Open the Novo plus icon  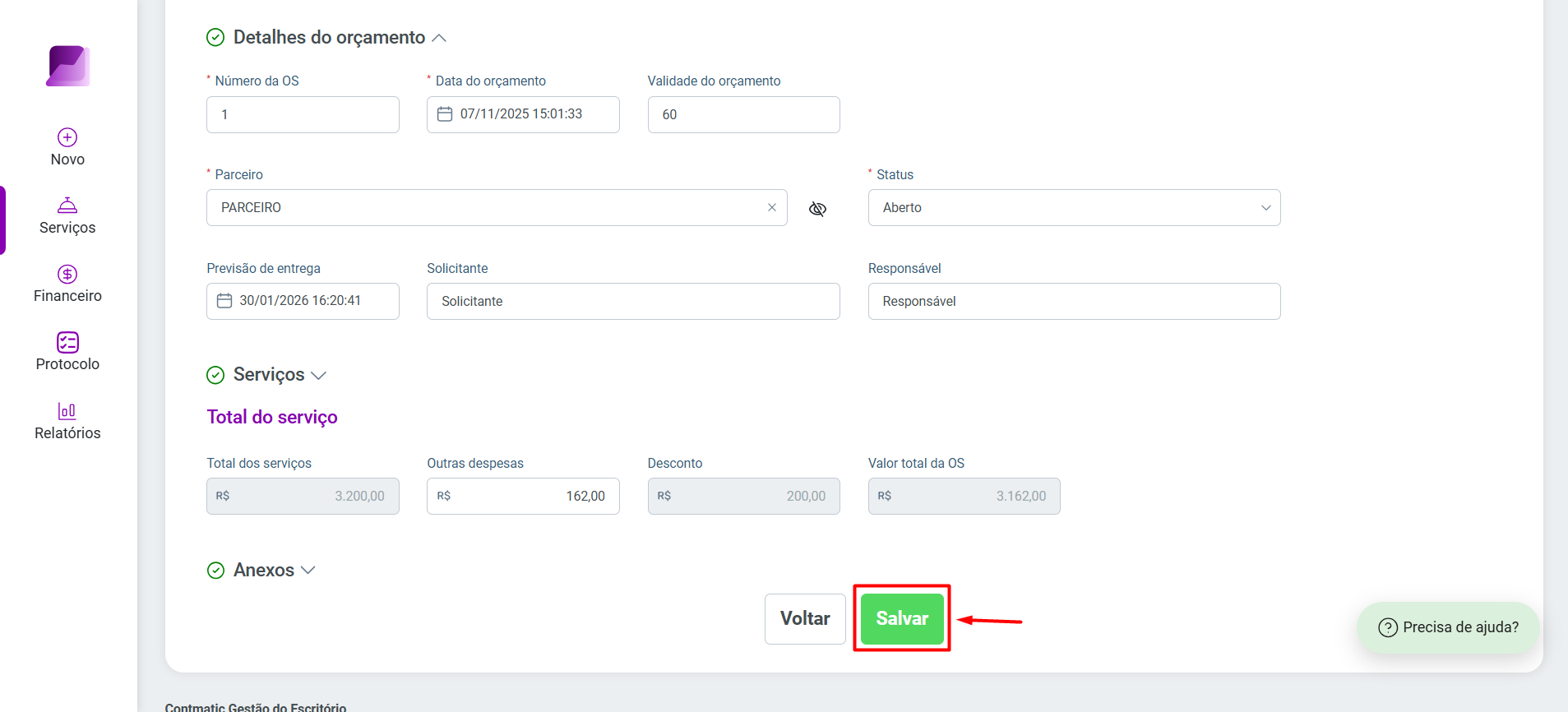[67, 137]
